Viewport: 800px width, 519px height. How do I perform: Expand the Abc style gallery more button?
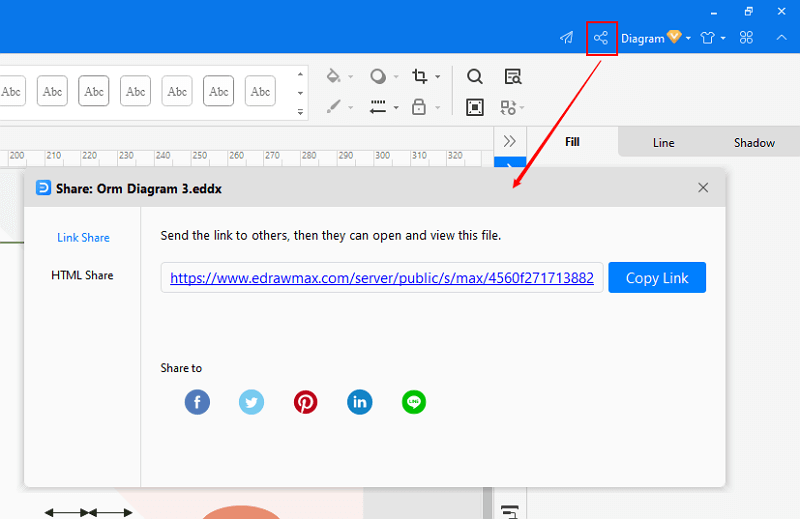pyautogui.click(x=300, y=112)
